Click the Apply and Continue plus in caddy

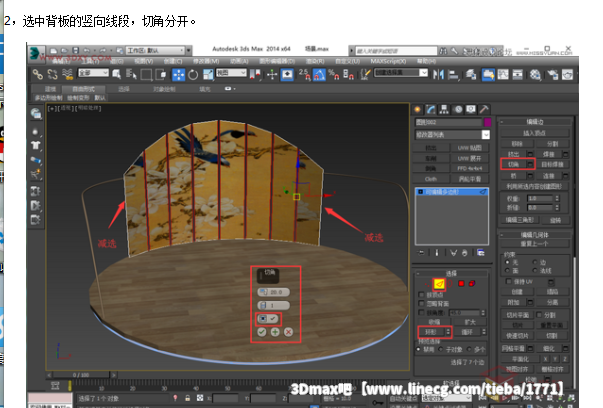pos(275,332)
